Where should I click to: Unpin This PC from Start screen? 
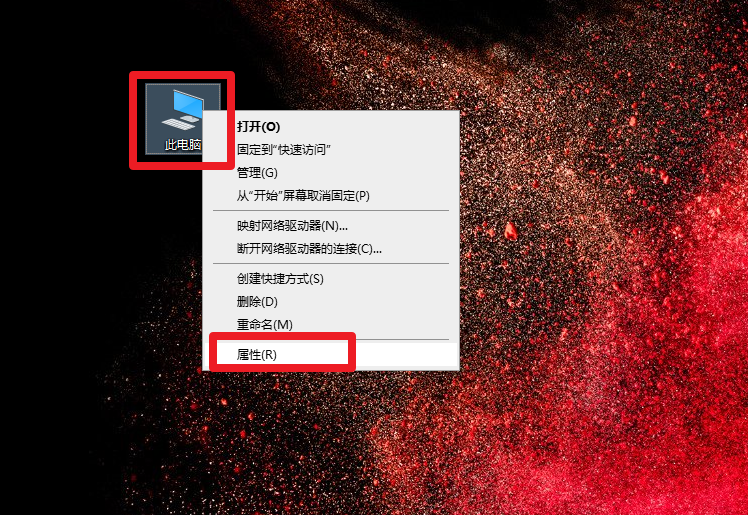[x=331, y=195]
